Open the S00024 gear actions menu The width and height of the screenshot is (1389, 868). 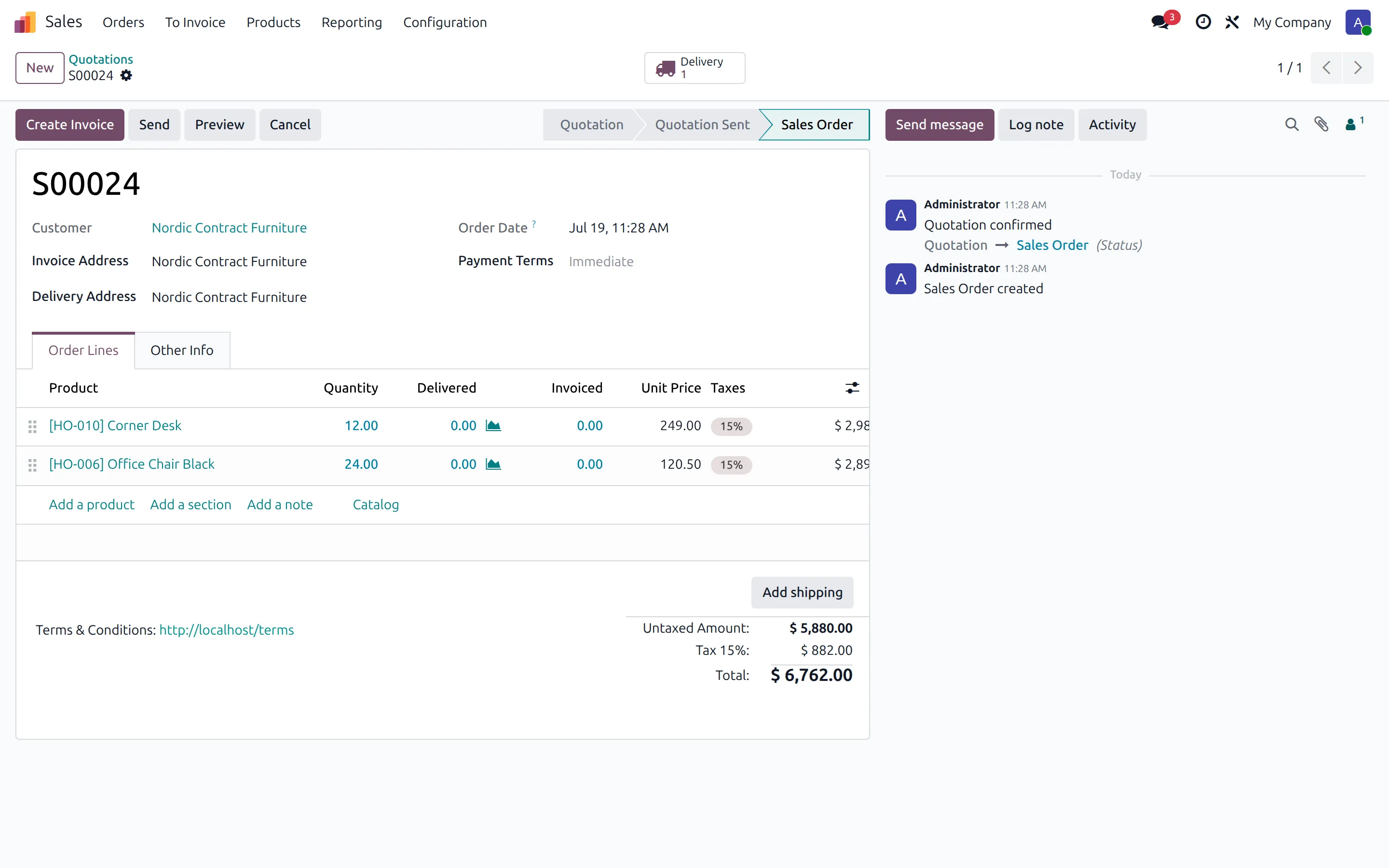(x=126, y=76)
